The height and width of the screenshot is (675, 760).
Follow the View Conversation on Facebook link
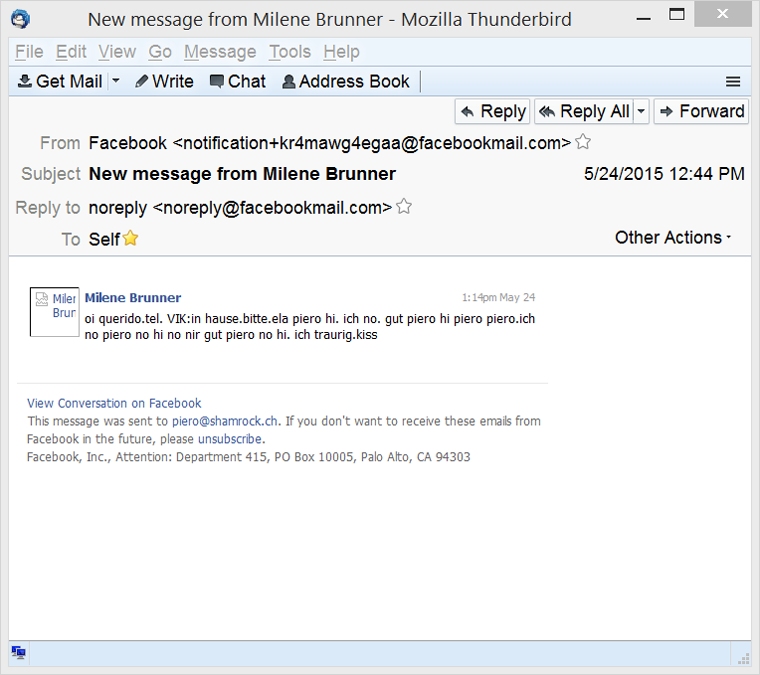point(114,403)
